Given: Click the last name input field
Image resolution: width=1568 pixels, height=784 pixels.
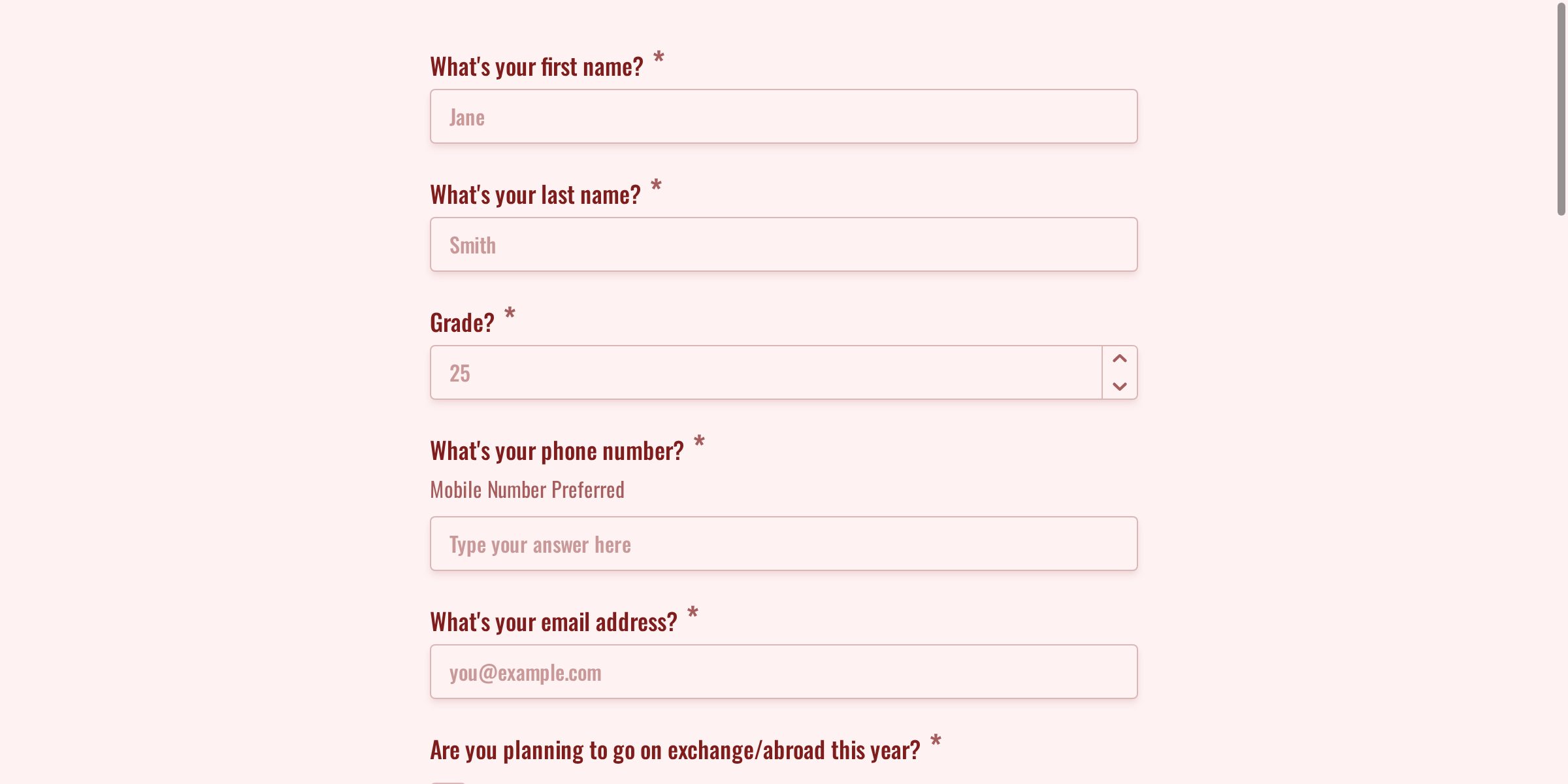Looking at the screenshot, I should (783, 245).
